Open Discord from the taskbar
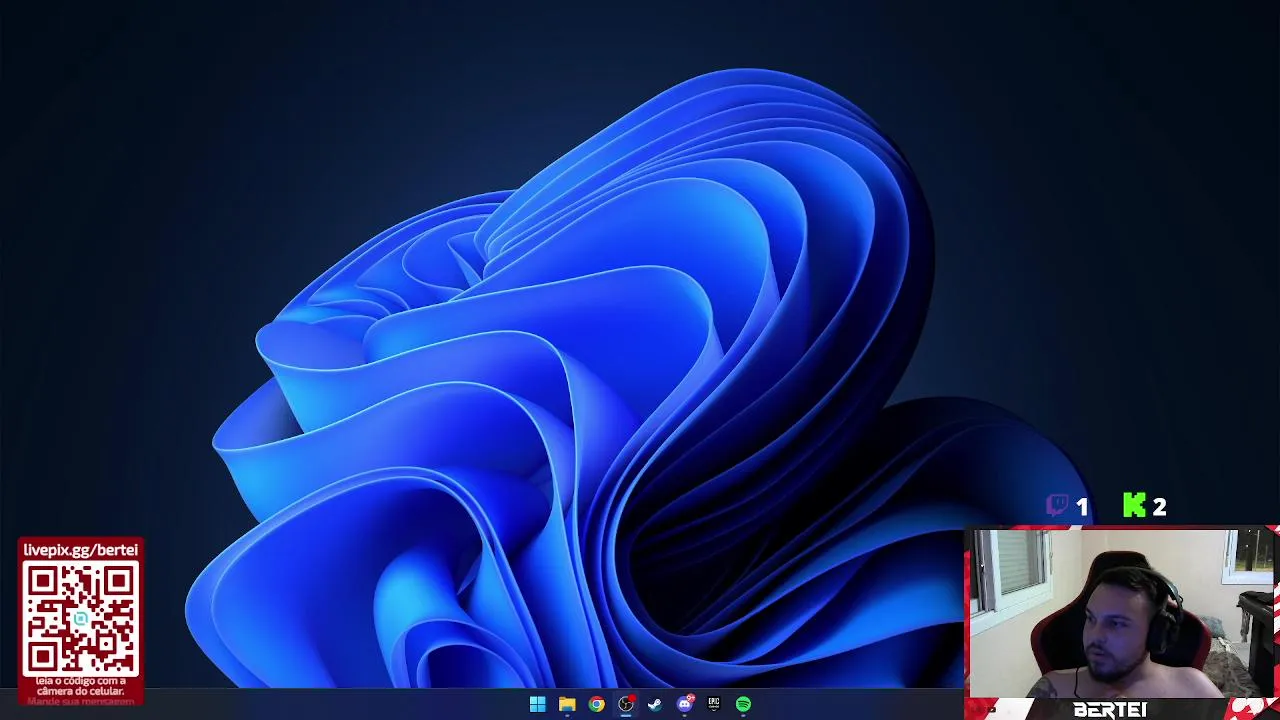 [685, 704]
